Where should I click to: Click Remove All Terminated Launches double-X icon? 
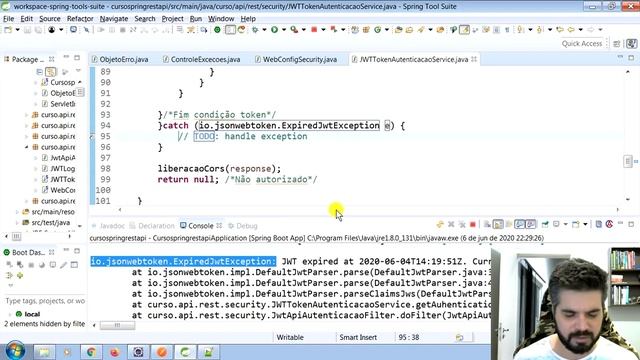pyautogui.click(x=462, y=224)
